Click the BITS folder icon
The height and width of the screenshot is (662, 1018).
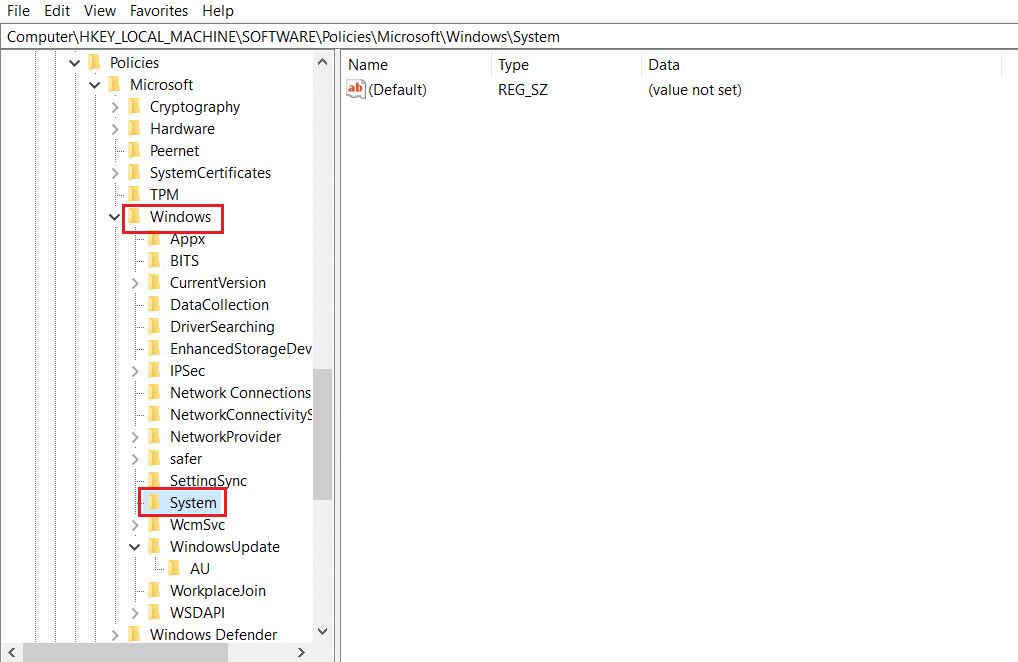(155, 260)
